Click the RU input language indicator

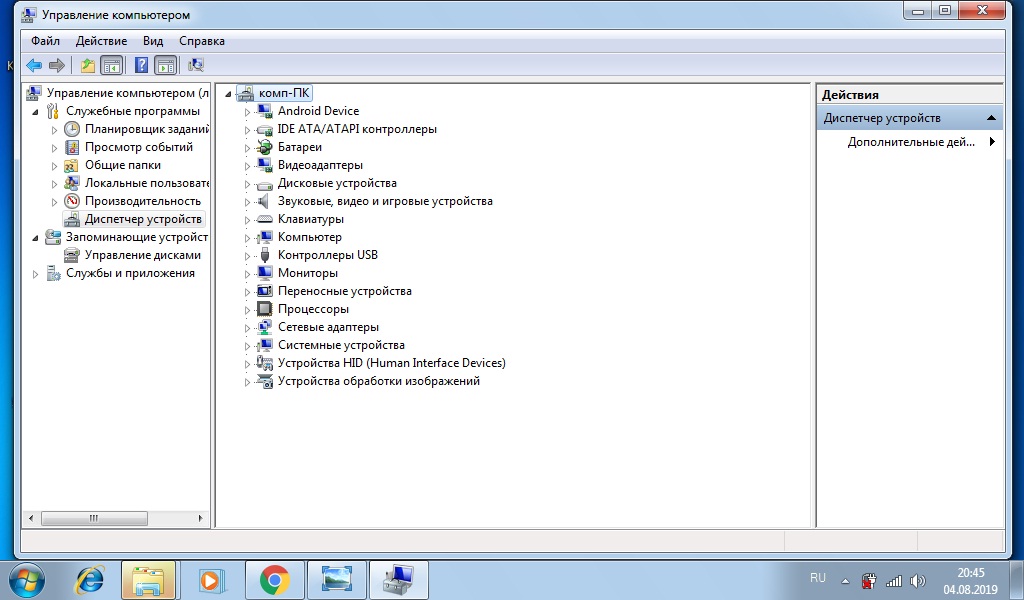click(x=817, y=579)
